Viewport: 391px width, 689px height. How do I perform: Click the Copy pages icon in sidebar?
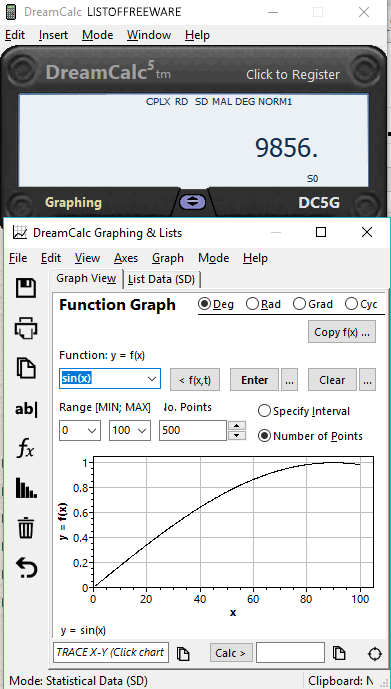25,368
